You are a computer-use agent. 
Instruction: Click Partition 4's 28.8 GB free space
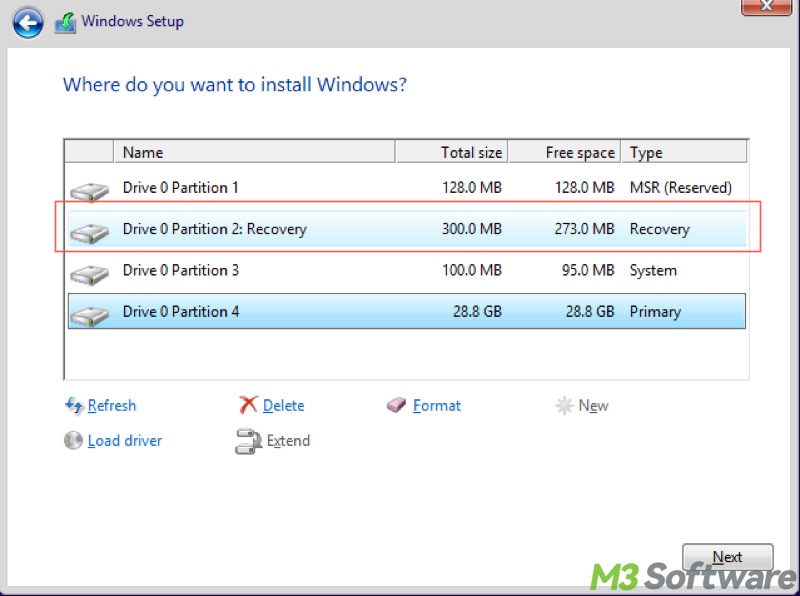(590, 312)
